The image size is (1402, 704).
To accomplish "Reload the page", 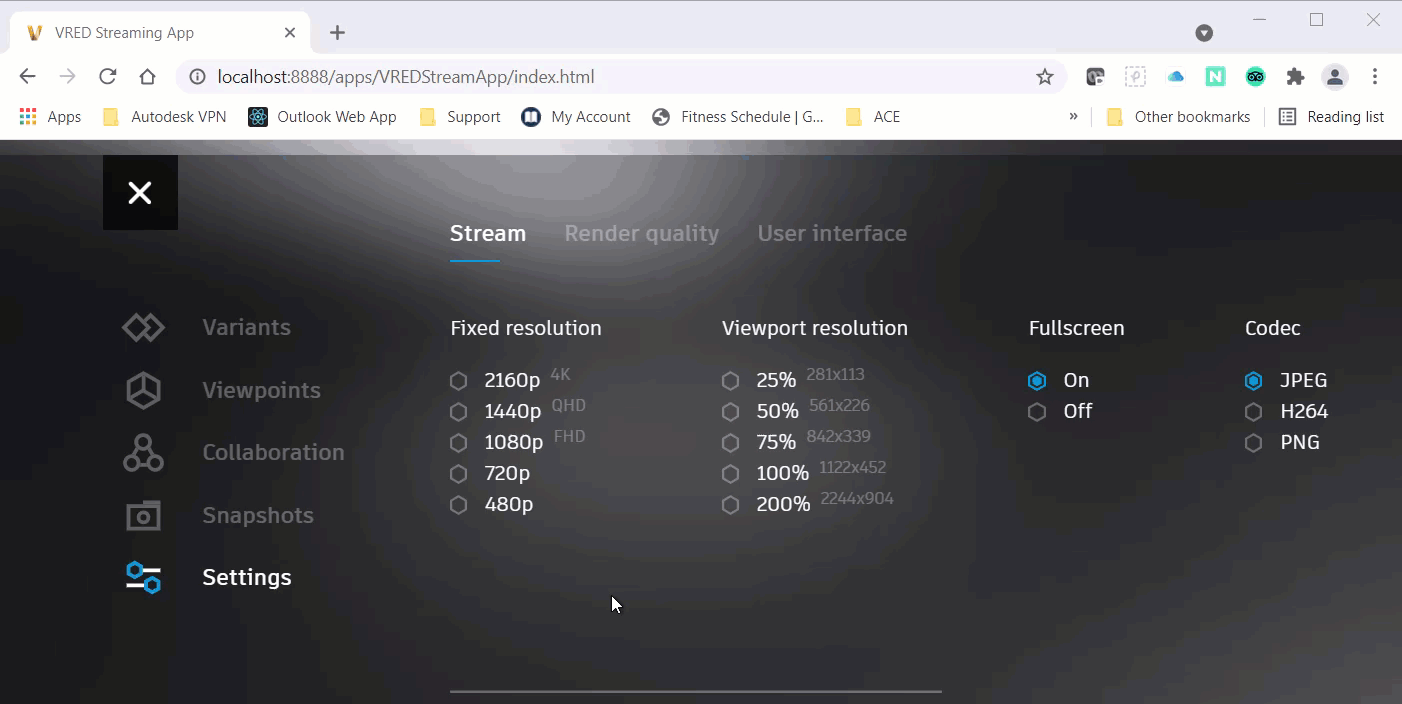I will [108, 77].
